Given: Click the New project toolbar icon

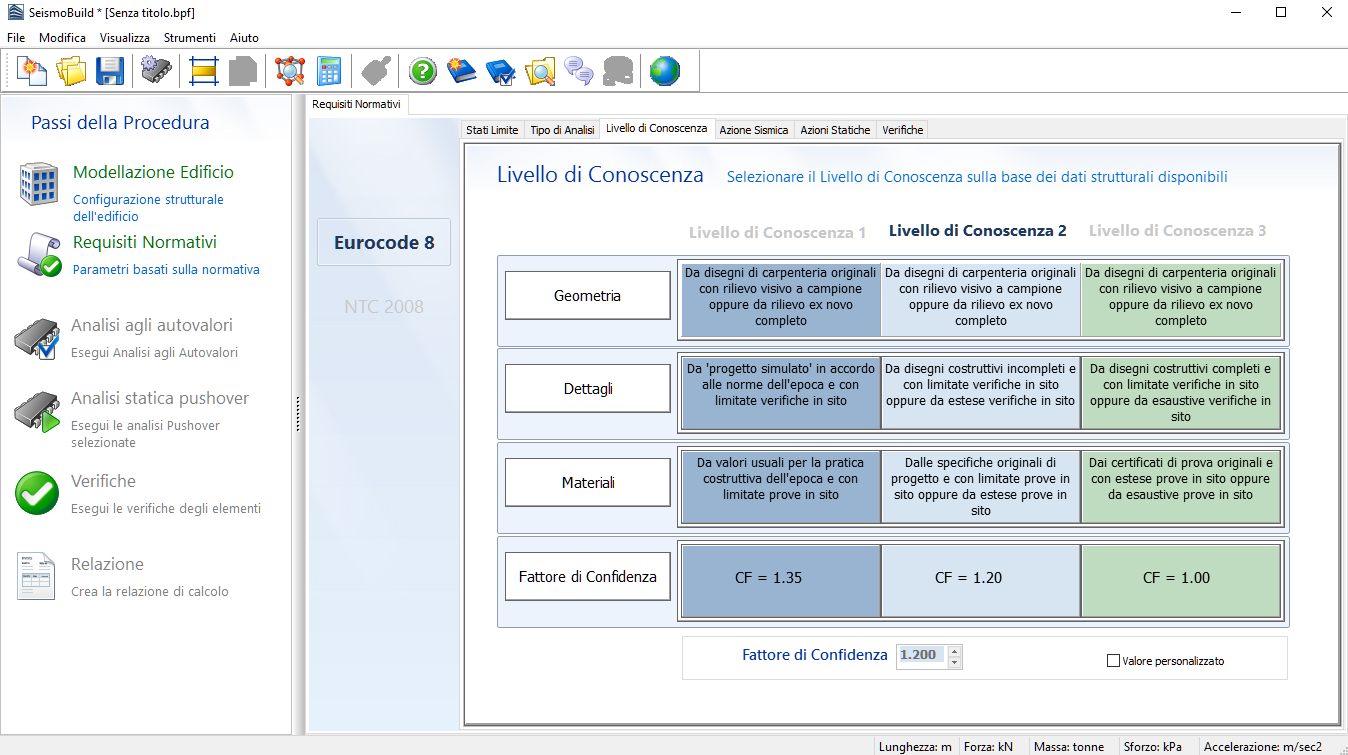Looking at the screenshot, I should click(32, 71).
